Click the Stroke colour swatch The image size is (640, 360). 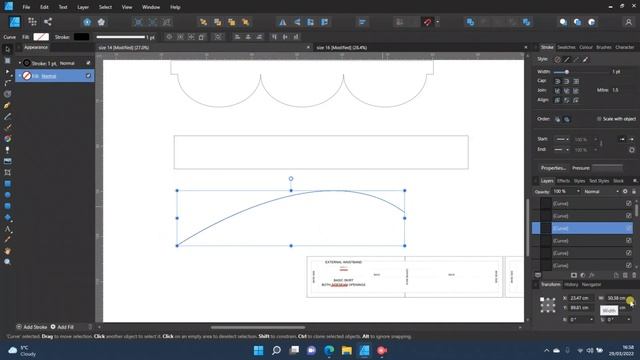coord(81,37)
